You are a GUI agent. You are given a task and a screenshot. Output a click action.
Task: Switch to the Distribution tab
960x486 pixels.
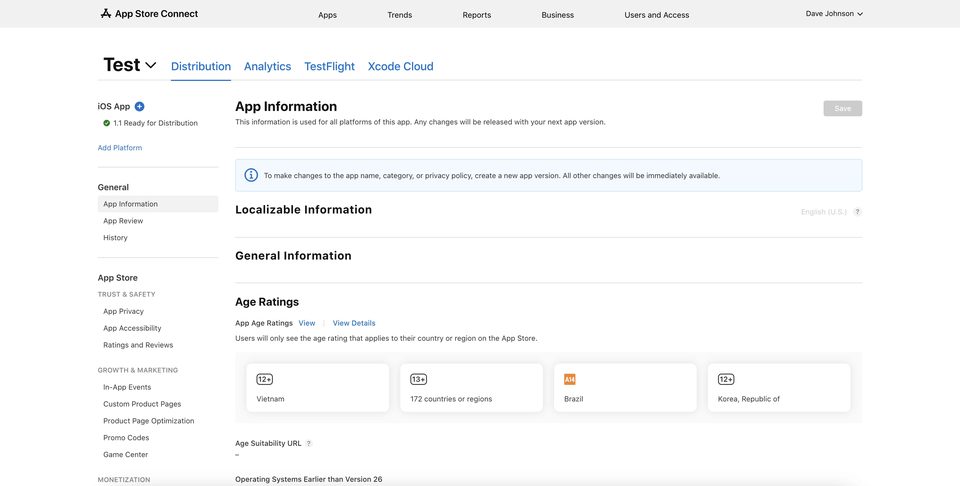[201, 66]
